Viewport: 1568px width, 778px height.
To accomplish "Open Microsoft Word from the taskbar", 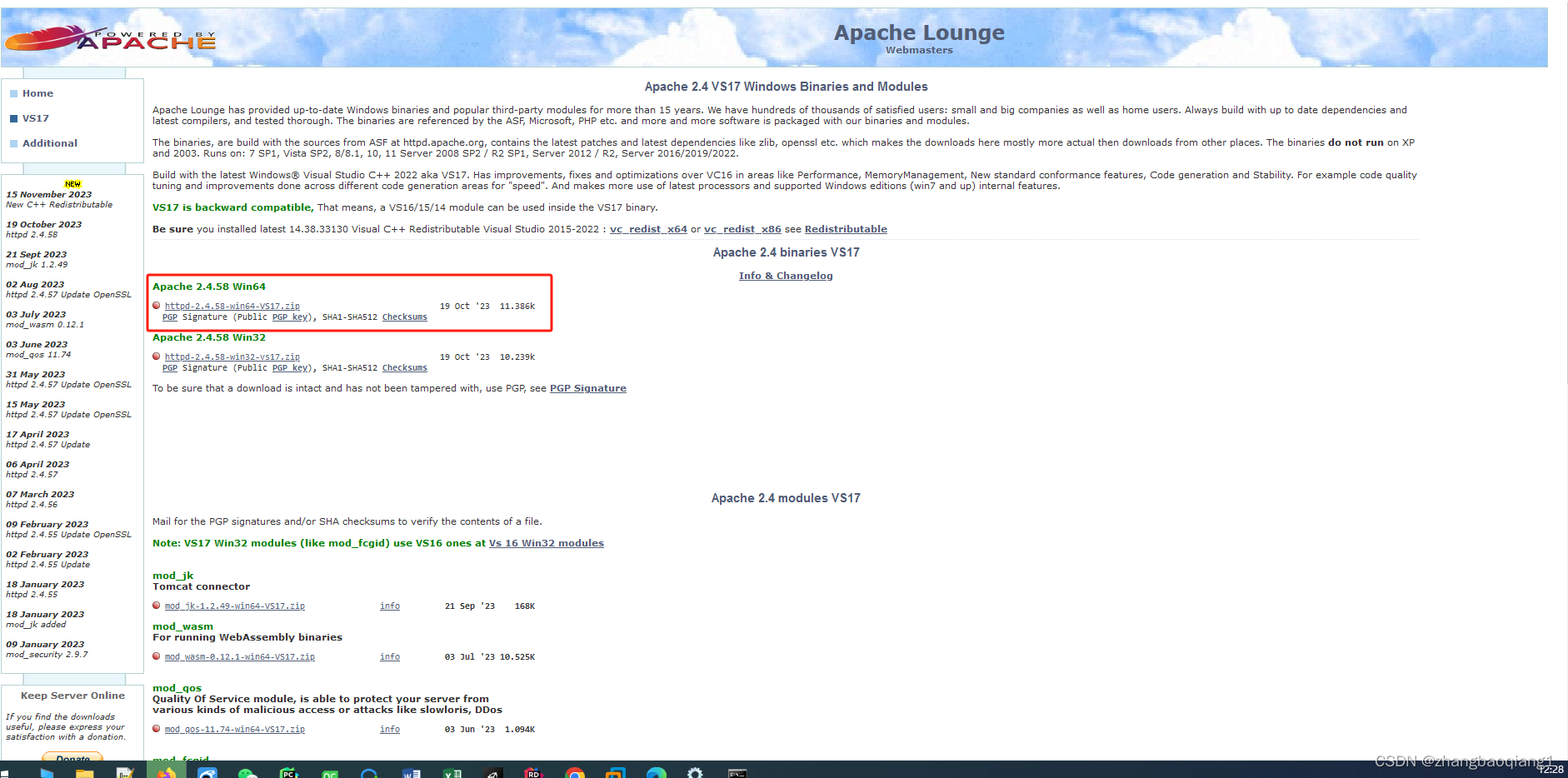I will click(x=411, y=772).
